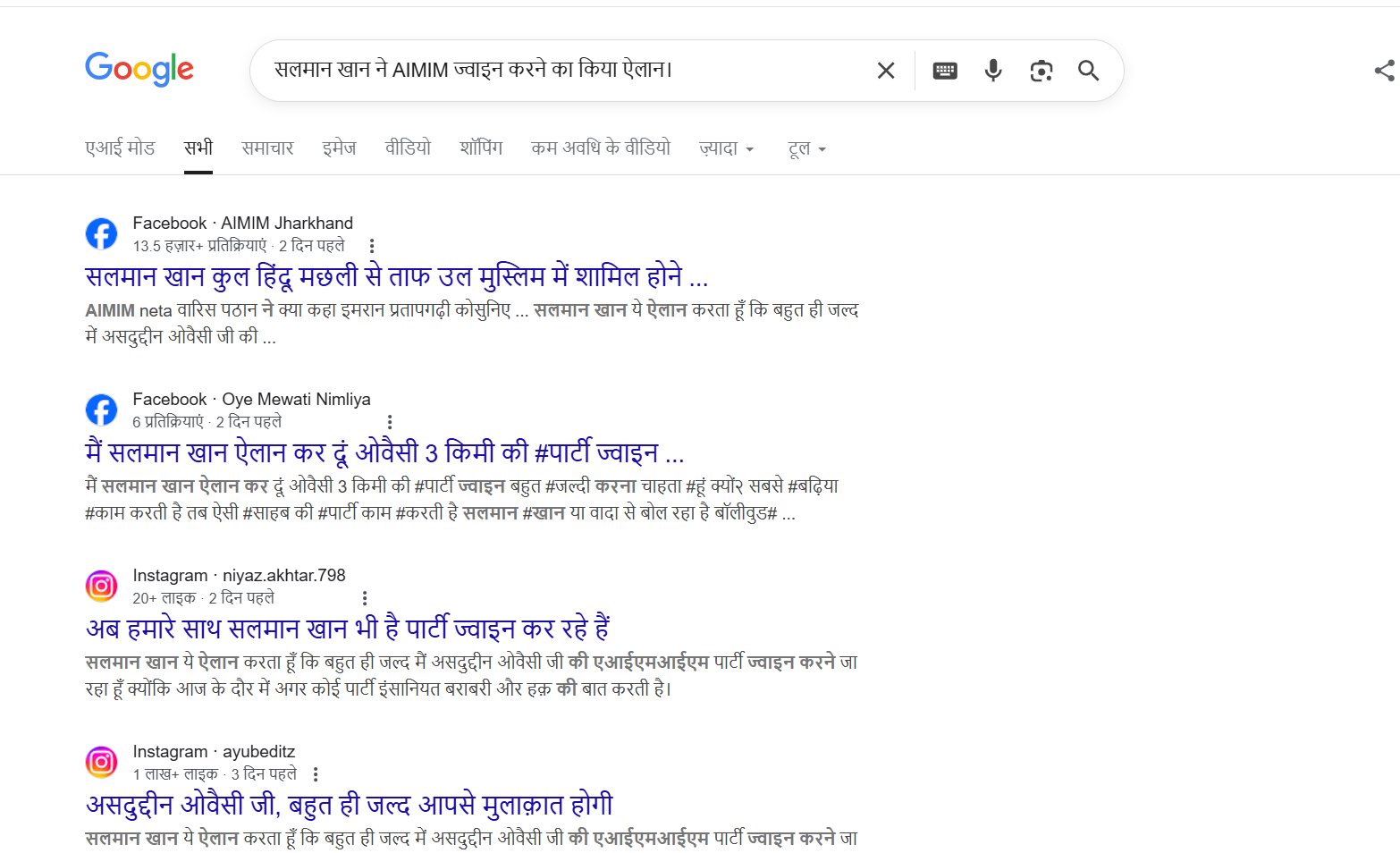Screen dimensions: 1400x853
Task: Click the 6 प्रतिक्रियाएं · 2 दिन पहले text
Action: coord(207,422)
